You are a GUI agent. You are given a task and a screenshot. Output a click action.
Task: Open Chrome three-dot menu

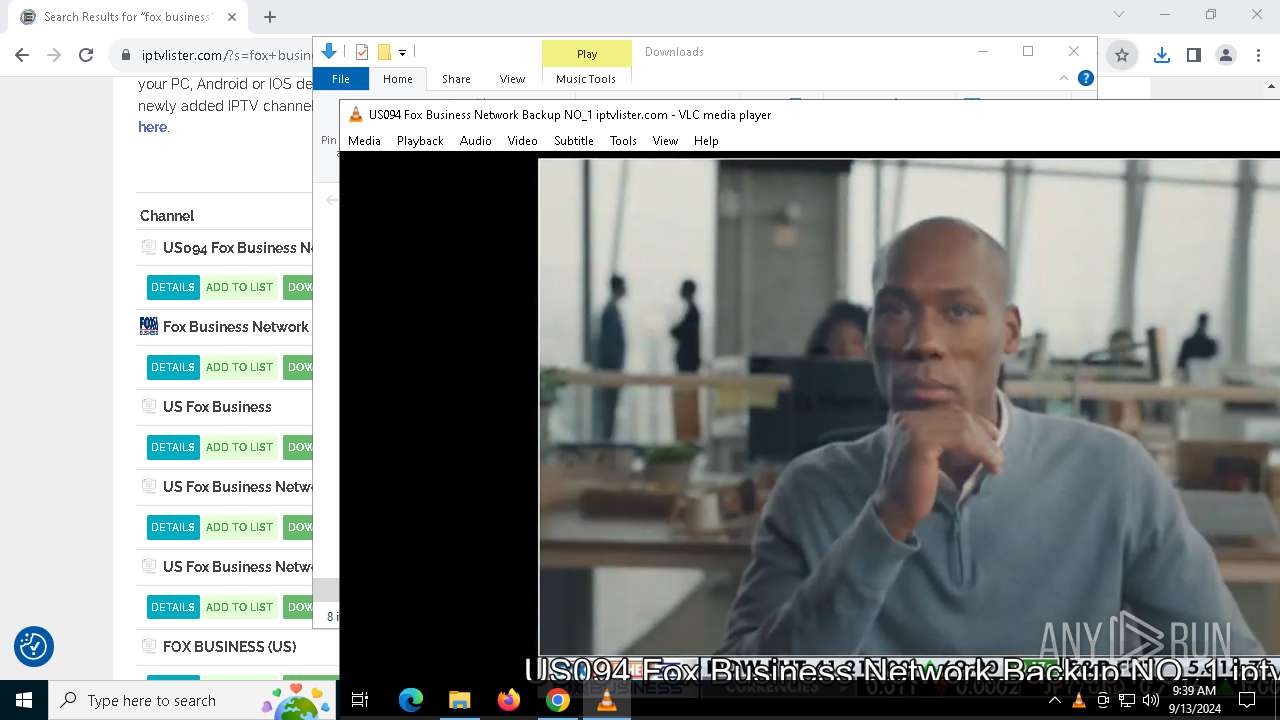click(1257, 56)
